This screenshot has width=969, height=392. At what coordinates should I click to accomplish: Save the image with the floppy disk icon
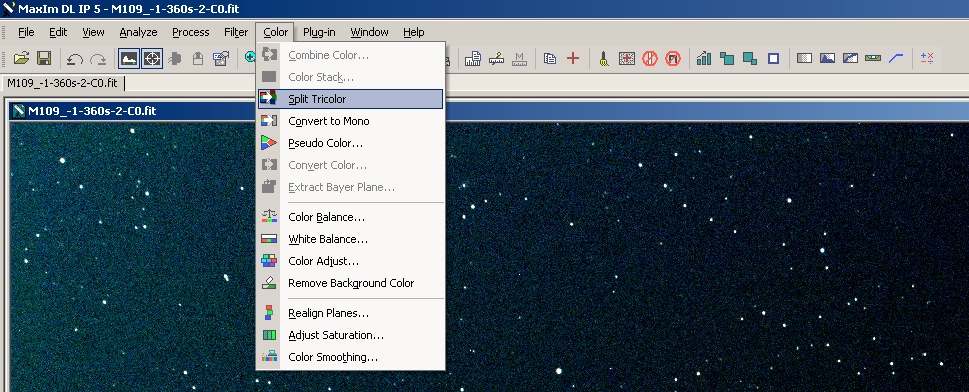[x=44, y=58]
